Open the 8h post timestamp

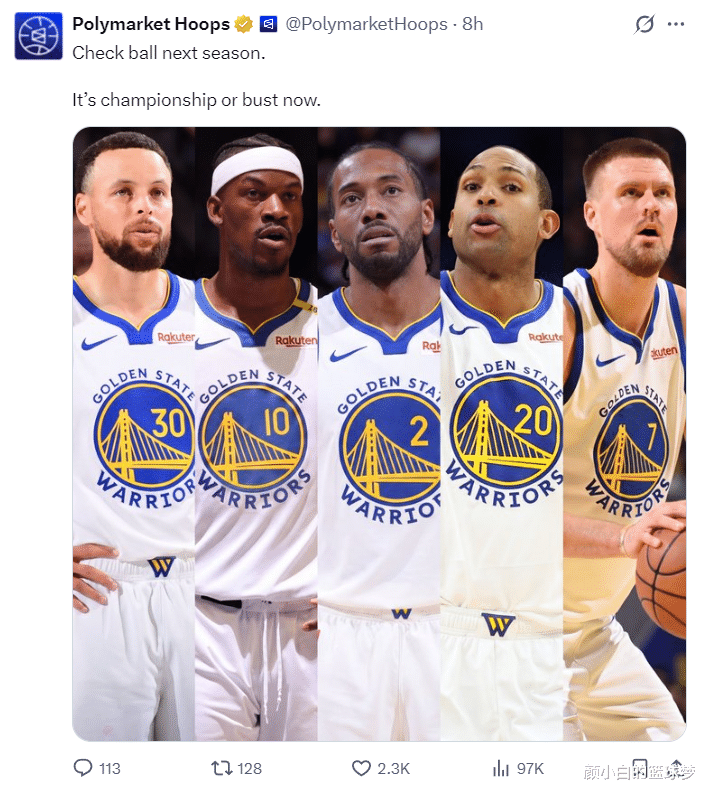point(473,24)
